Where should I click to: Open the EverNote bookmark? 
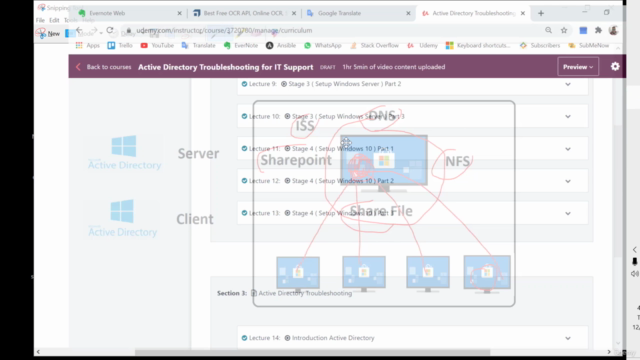tap(241, 45)
